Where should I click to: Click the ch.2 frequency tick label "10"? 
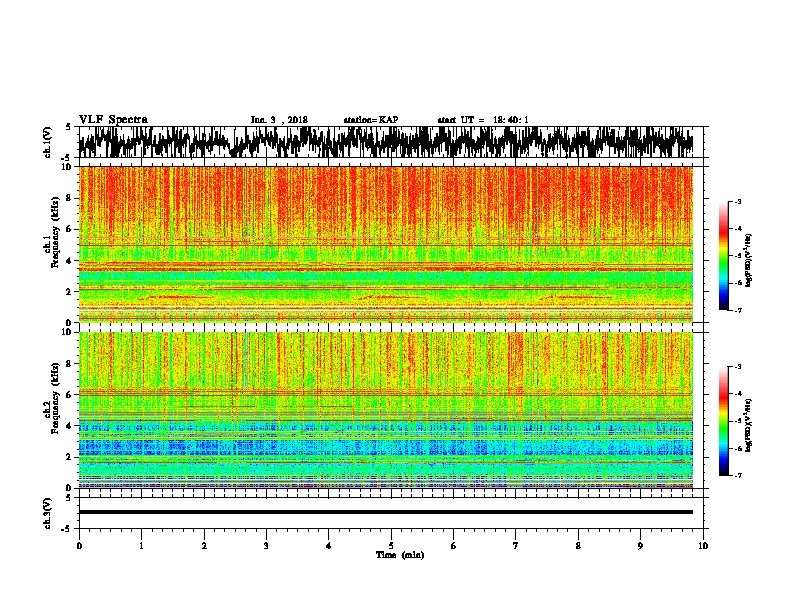click(x=66, y=332)
